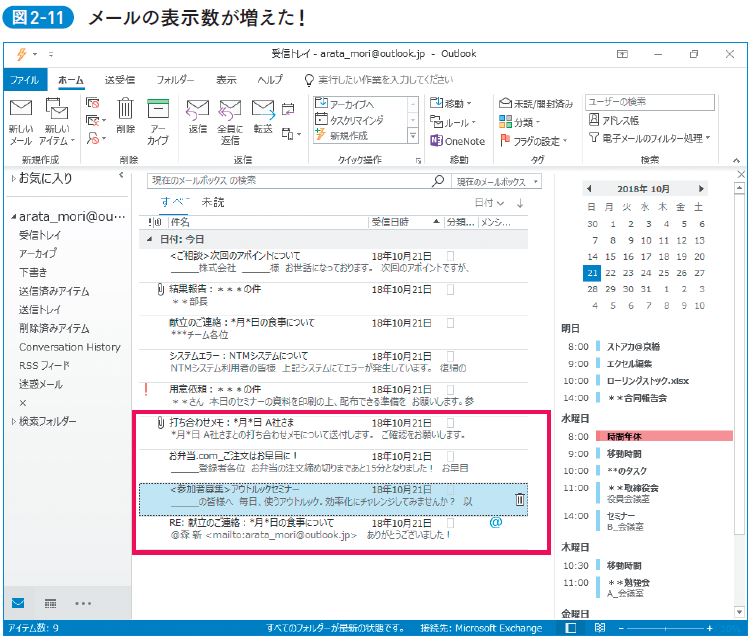The width and height of the screenshot is (754, 642).
Task: Click the @ mention icon on RE: mail
Action: 495,522
